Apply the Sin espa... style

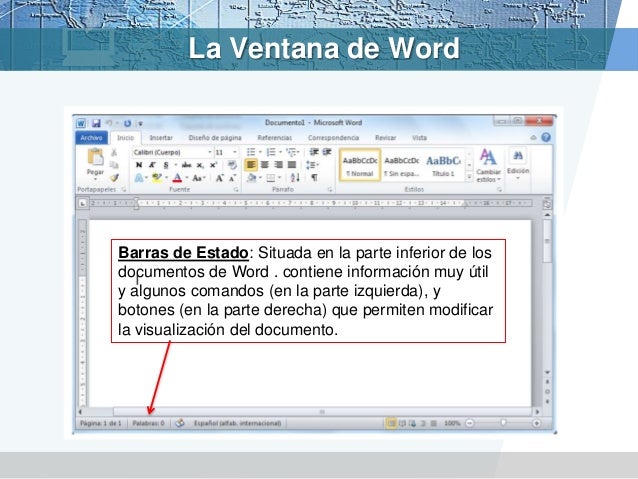pos(402,165)
